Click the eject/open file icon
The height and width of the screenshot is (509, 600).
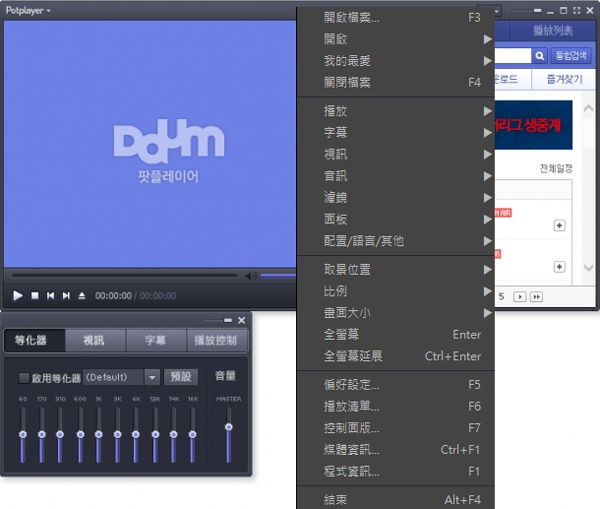point(82,295)
